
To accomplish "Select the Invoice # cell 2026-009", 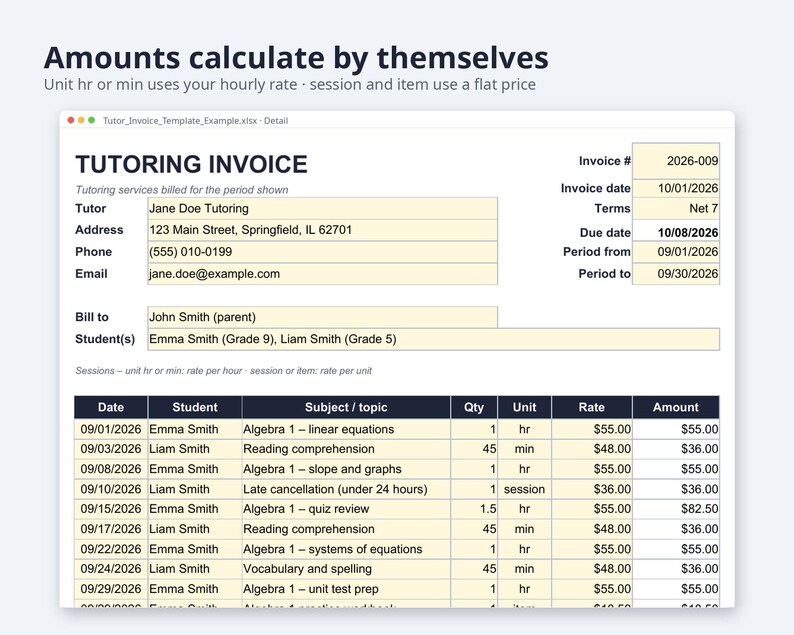I will (676, 161).
